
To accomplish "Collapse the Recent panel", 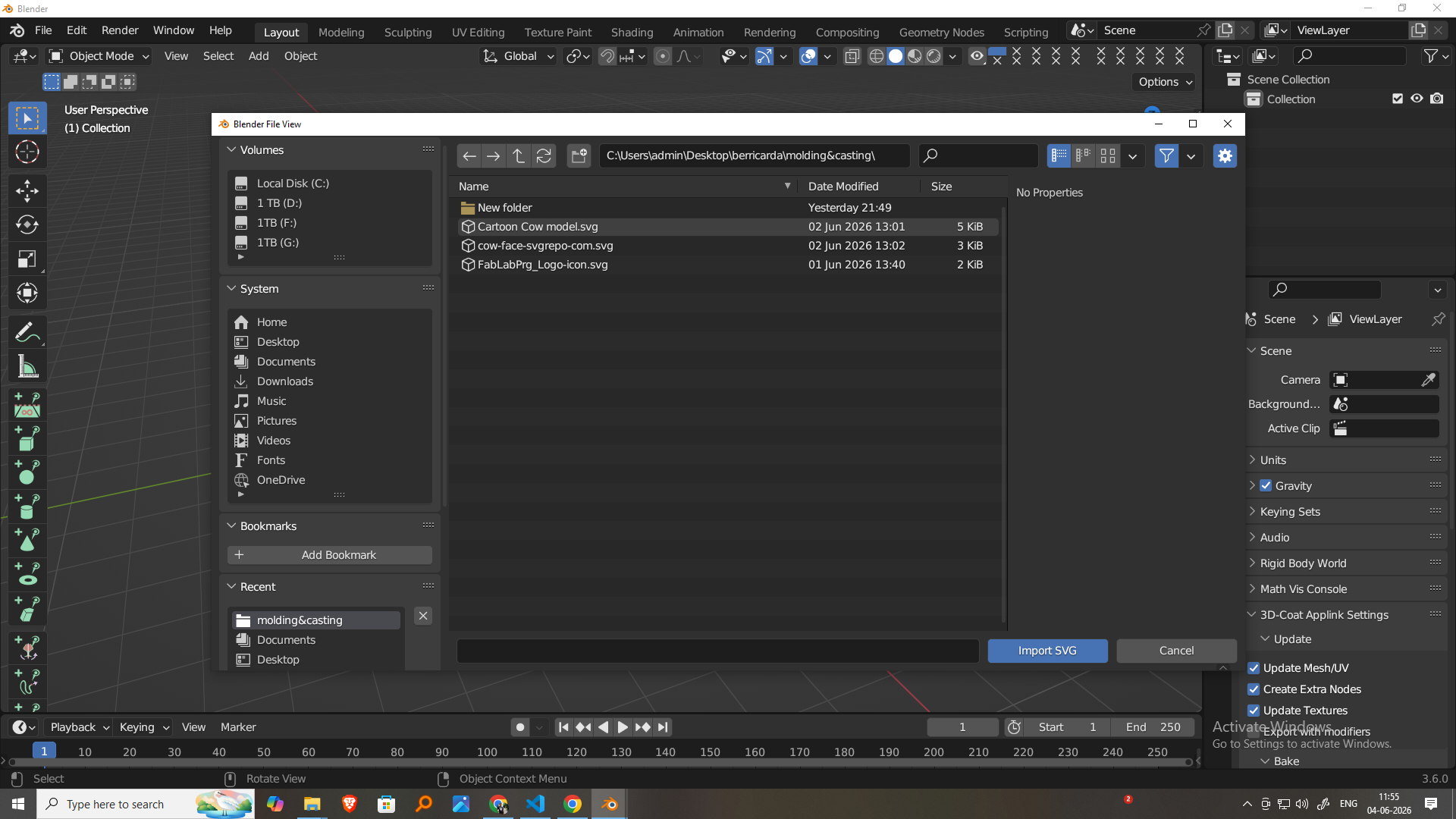I will (232, 587).
